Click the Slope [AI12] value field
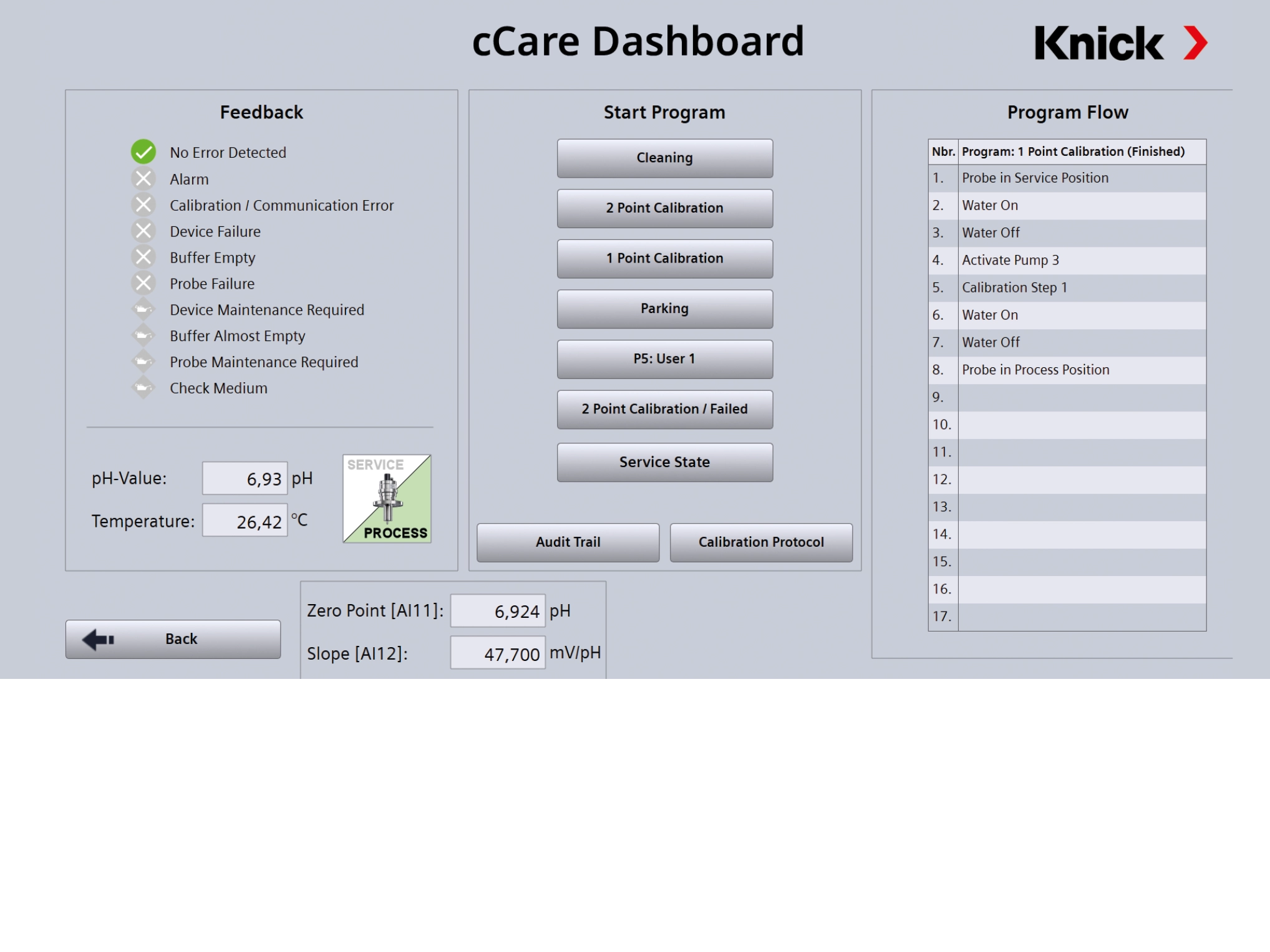The image size is (1270, 952). [497, 653]
